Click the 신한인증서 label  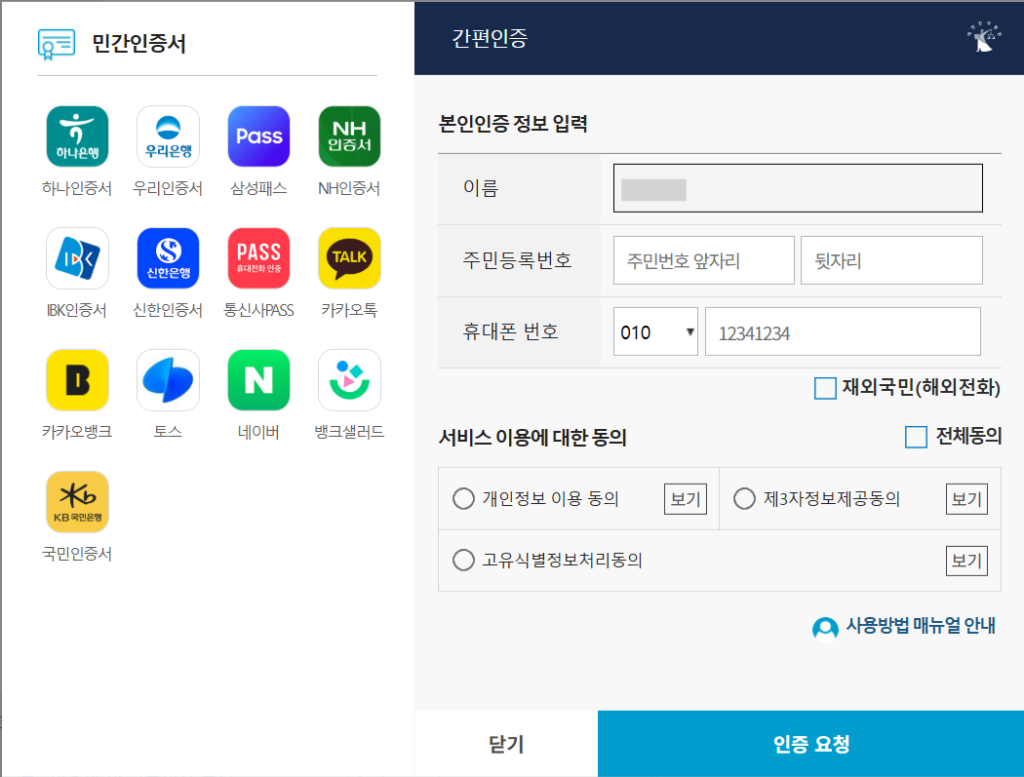click(168, 310)
